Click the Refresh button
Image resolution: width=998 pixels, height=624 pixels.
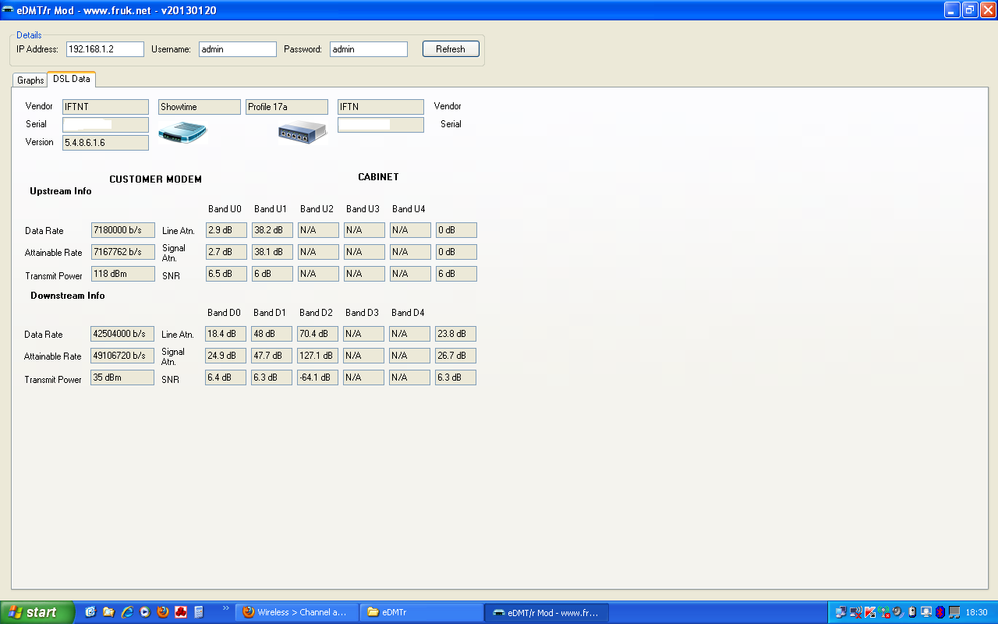coord(451,49)
